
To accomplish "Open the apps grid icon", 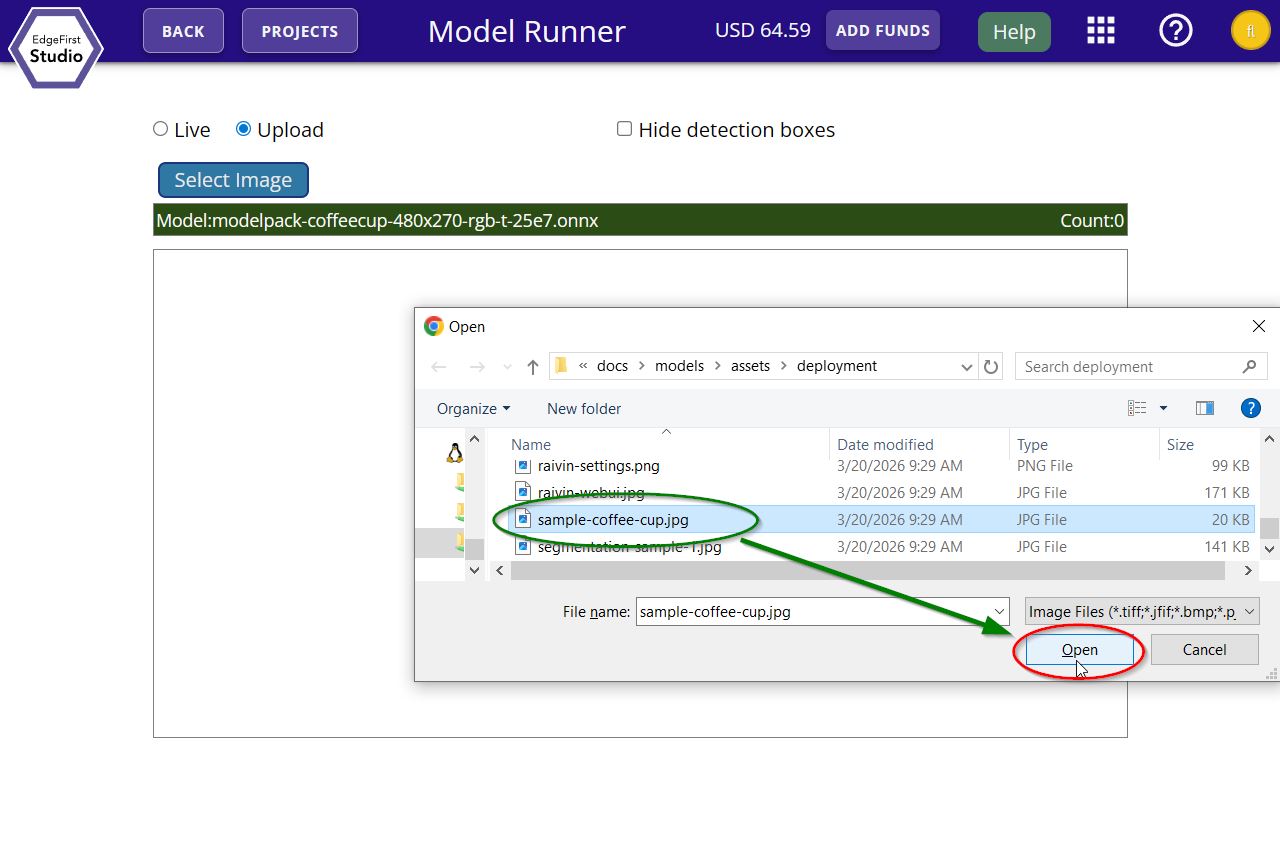I will click(x=1100, y=31).
